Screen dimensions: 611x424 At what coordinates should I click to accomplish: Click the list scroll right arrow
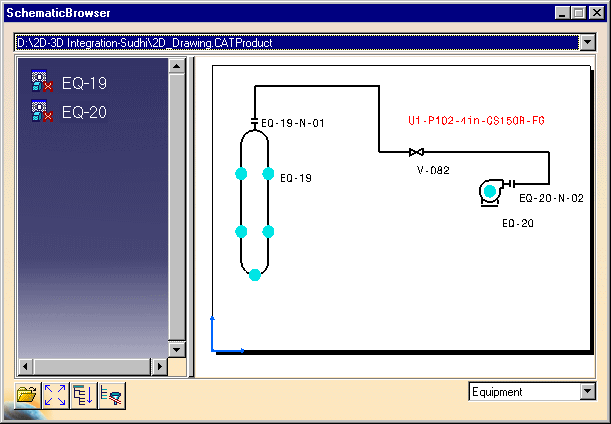point(159,366)
